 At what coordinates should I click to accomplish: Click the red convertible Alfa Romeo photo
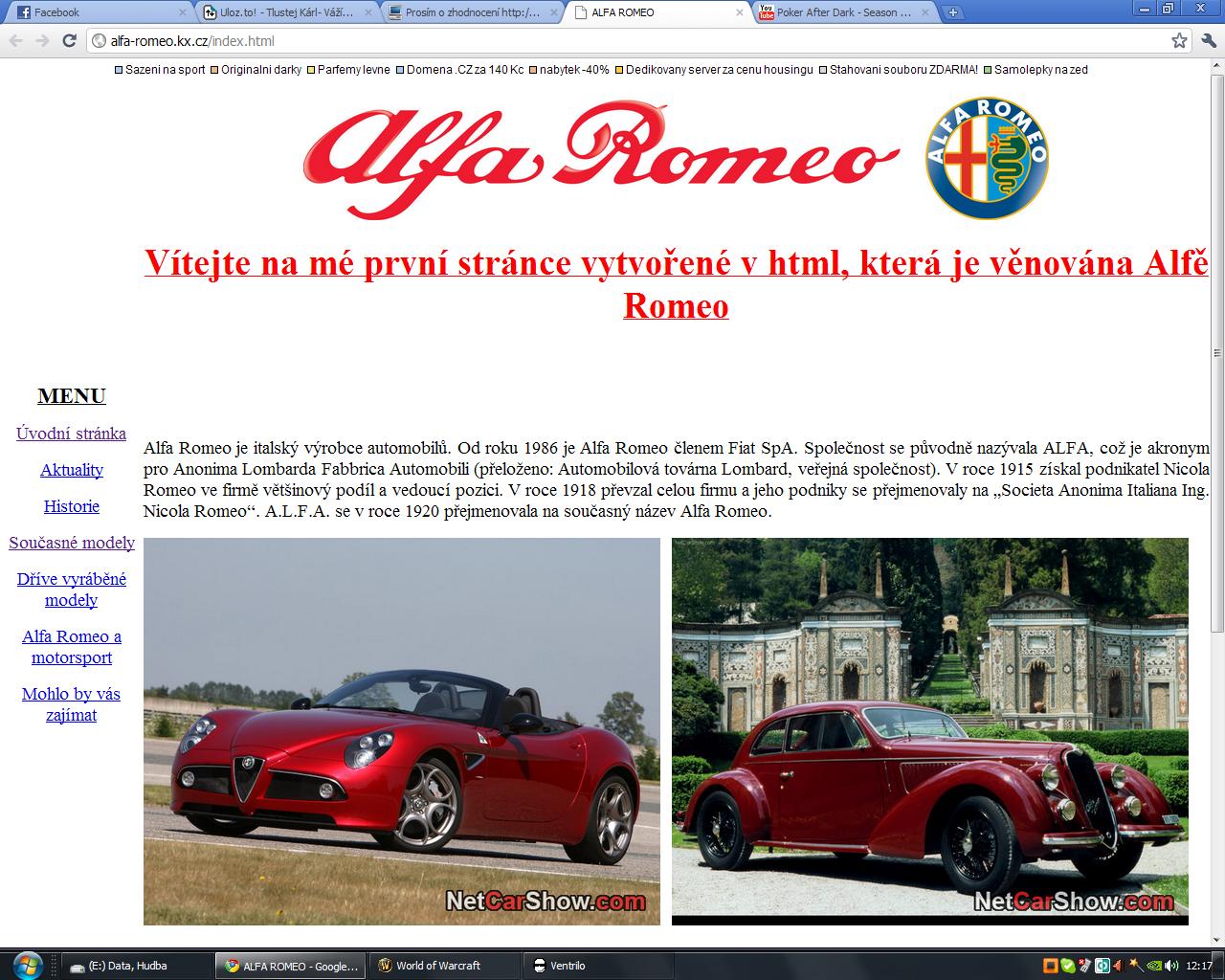click(x=402, y=731)
